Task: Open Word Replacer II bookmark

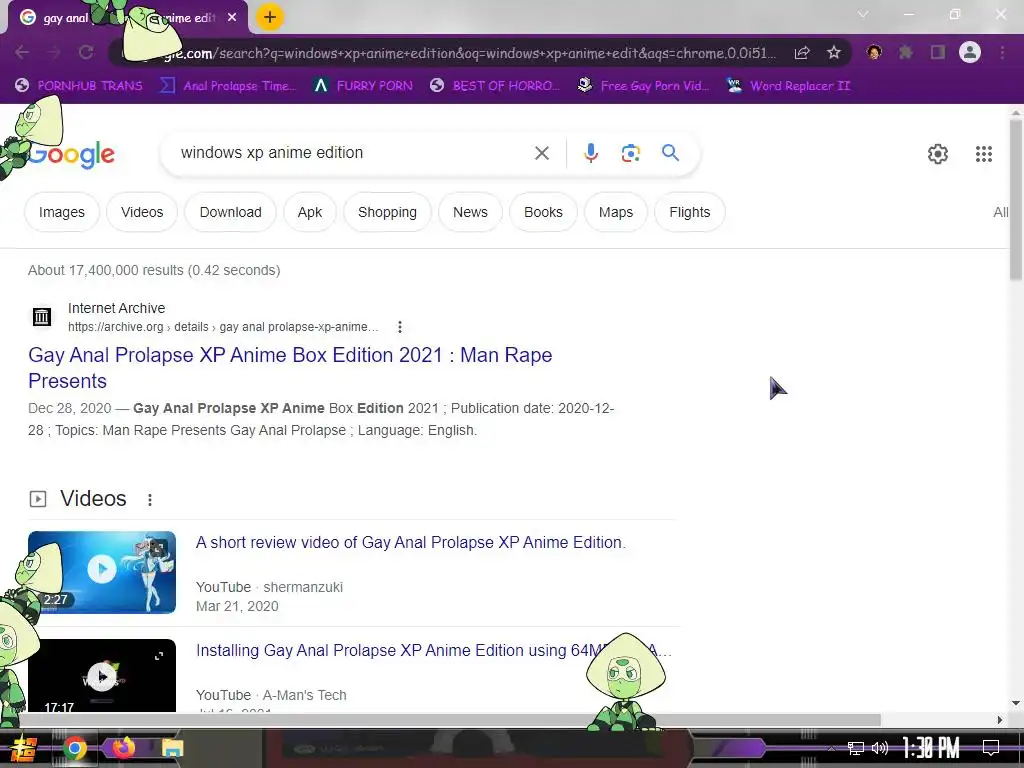Action: pos(788,86)
